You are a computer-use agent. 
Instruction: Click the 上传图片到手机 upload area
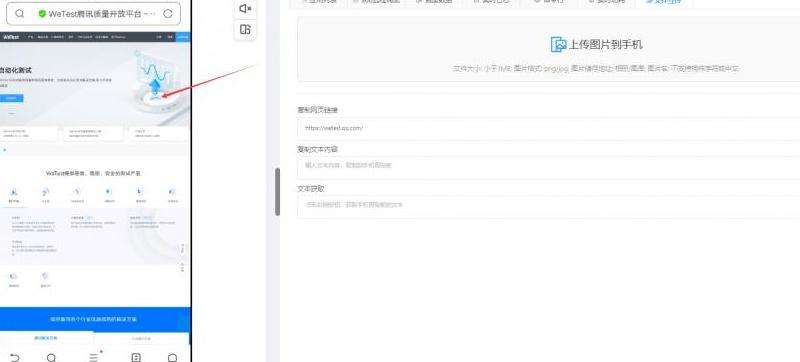coord(548,49)
